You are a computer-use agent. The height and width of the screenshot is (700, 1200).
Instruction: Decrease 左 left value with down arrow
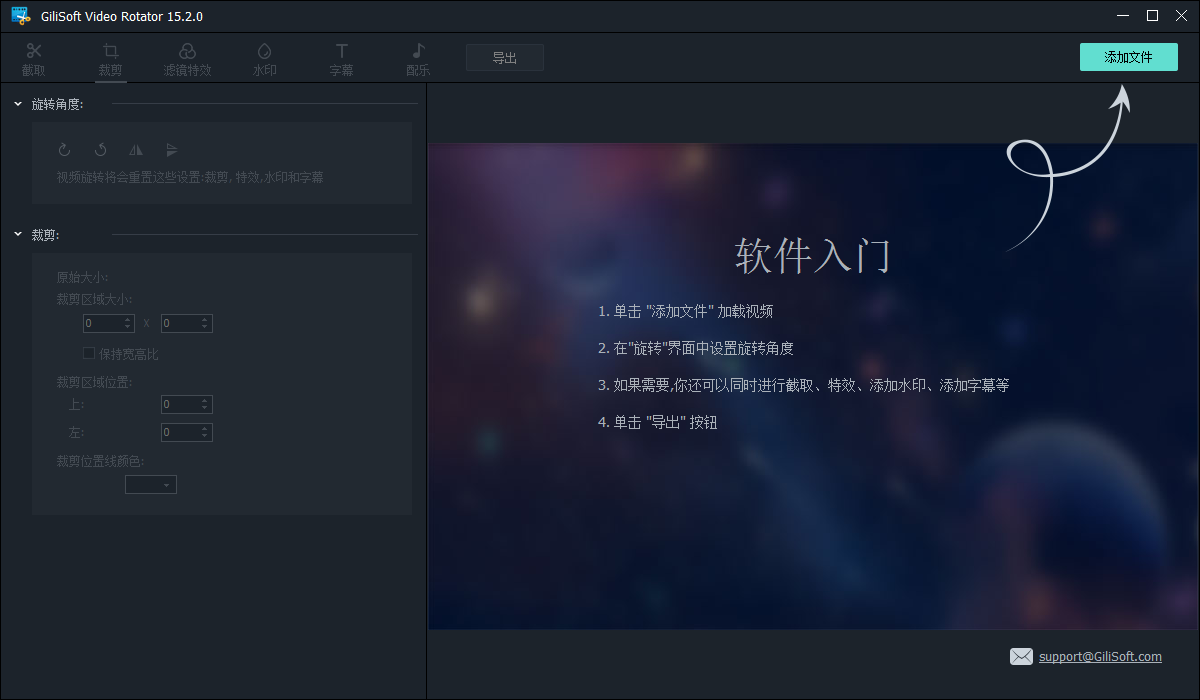(205, 436)
